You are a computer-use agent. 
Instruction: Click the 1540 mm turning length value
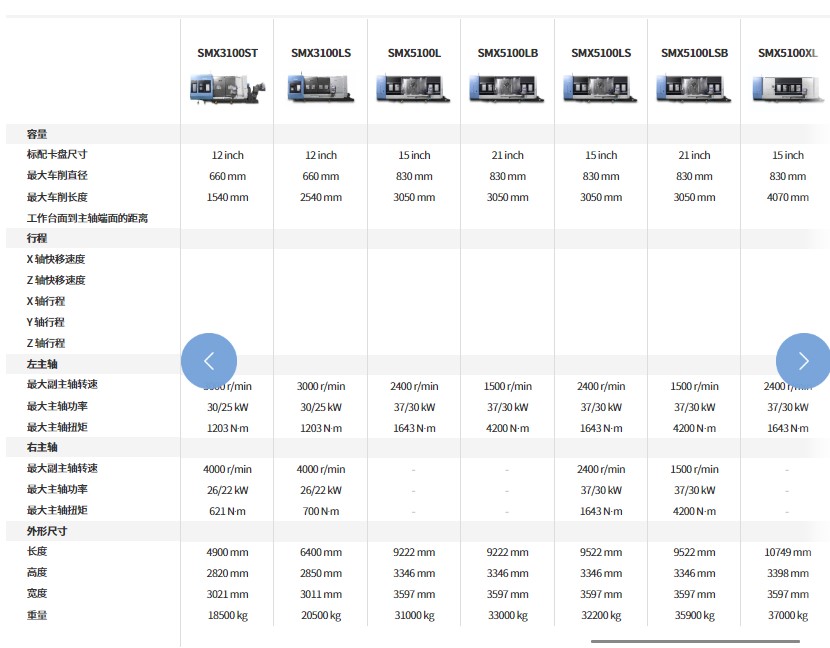(x=228, y=197)
